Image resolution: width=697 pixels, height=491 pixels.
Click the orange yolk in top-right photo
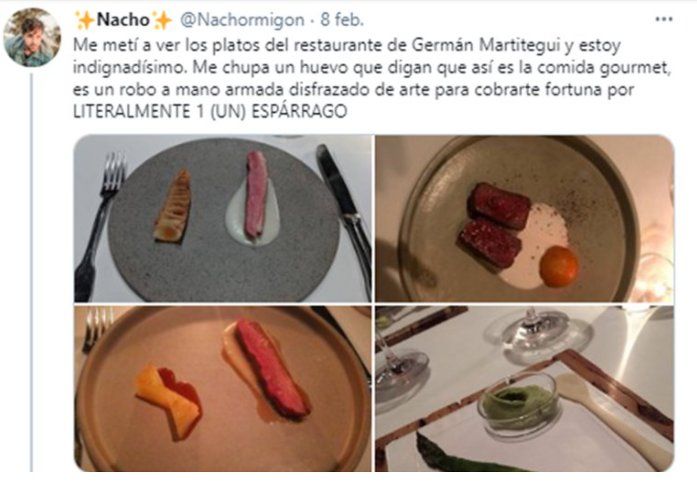559,266
